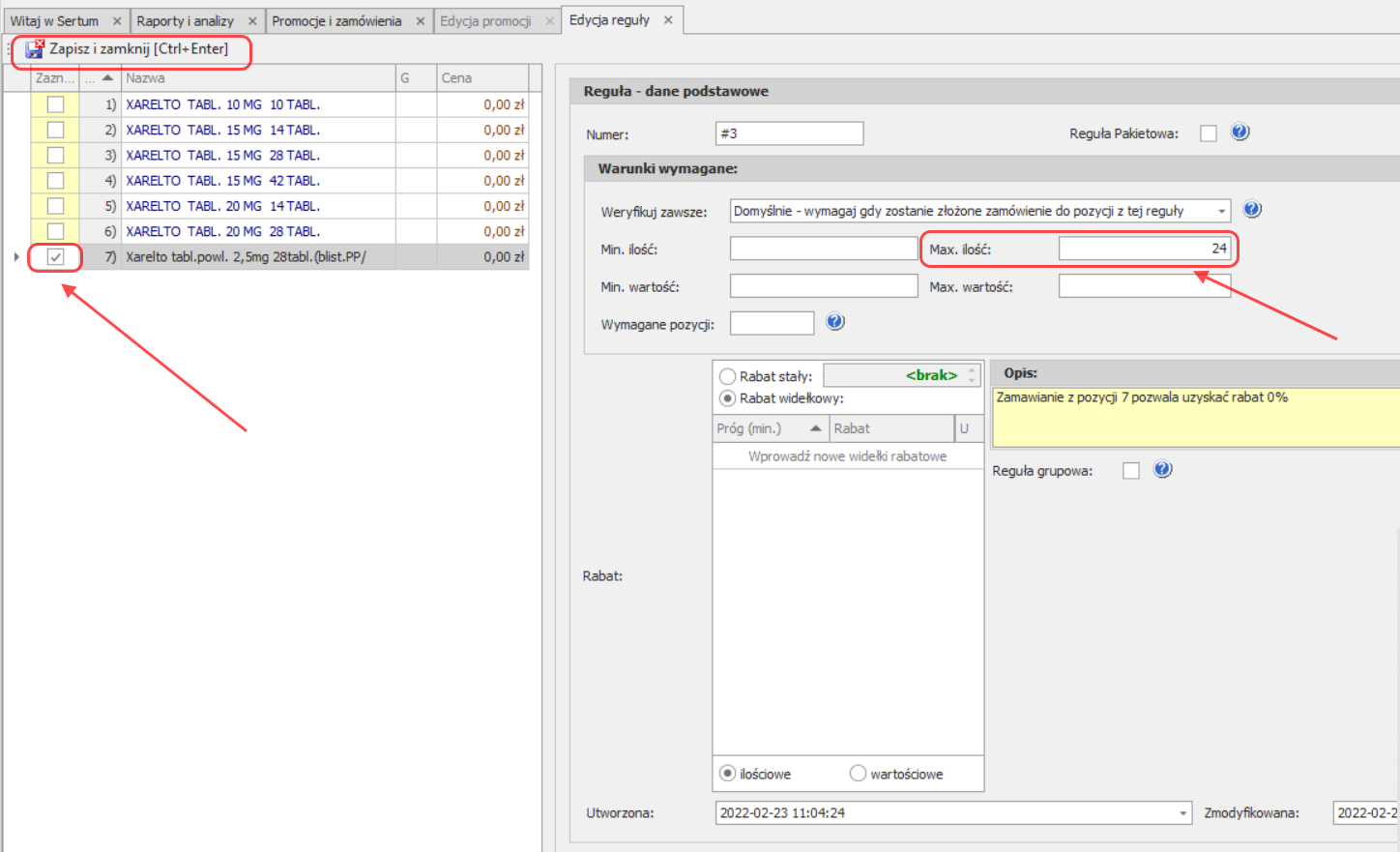
Task: Select the wartościowe radio option
Action: click(858, 774)
